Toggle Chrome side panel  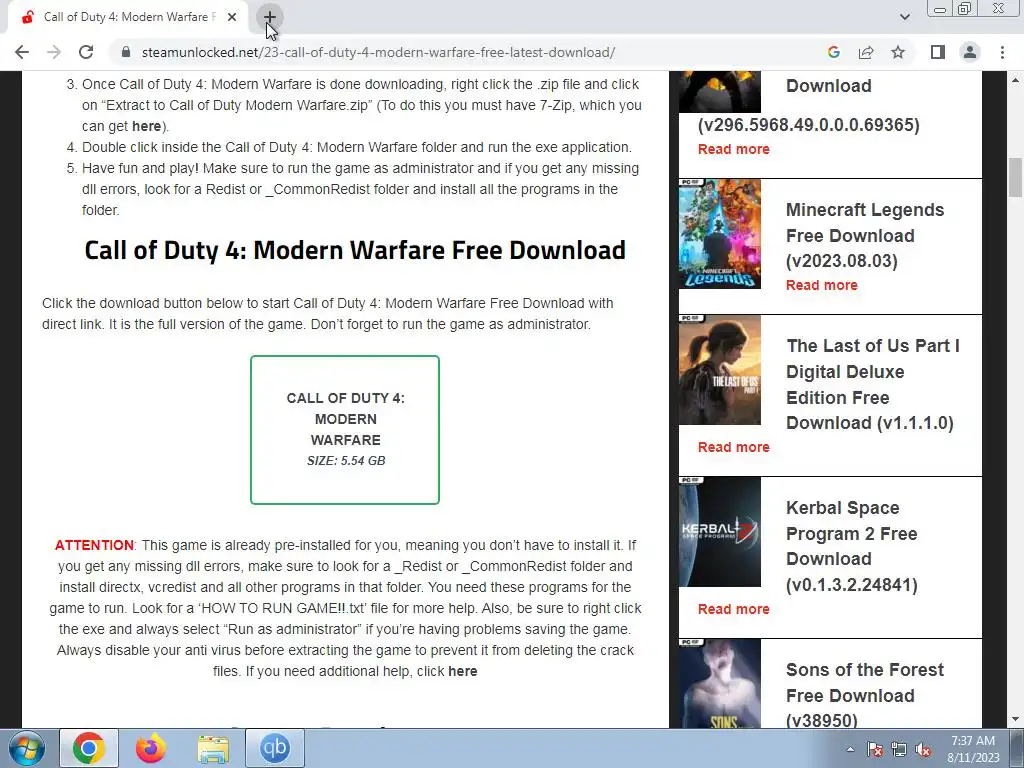938,52
